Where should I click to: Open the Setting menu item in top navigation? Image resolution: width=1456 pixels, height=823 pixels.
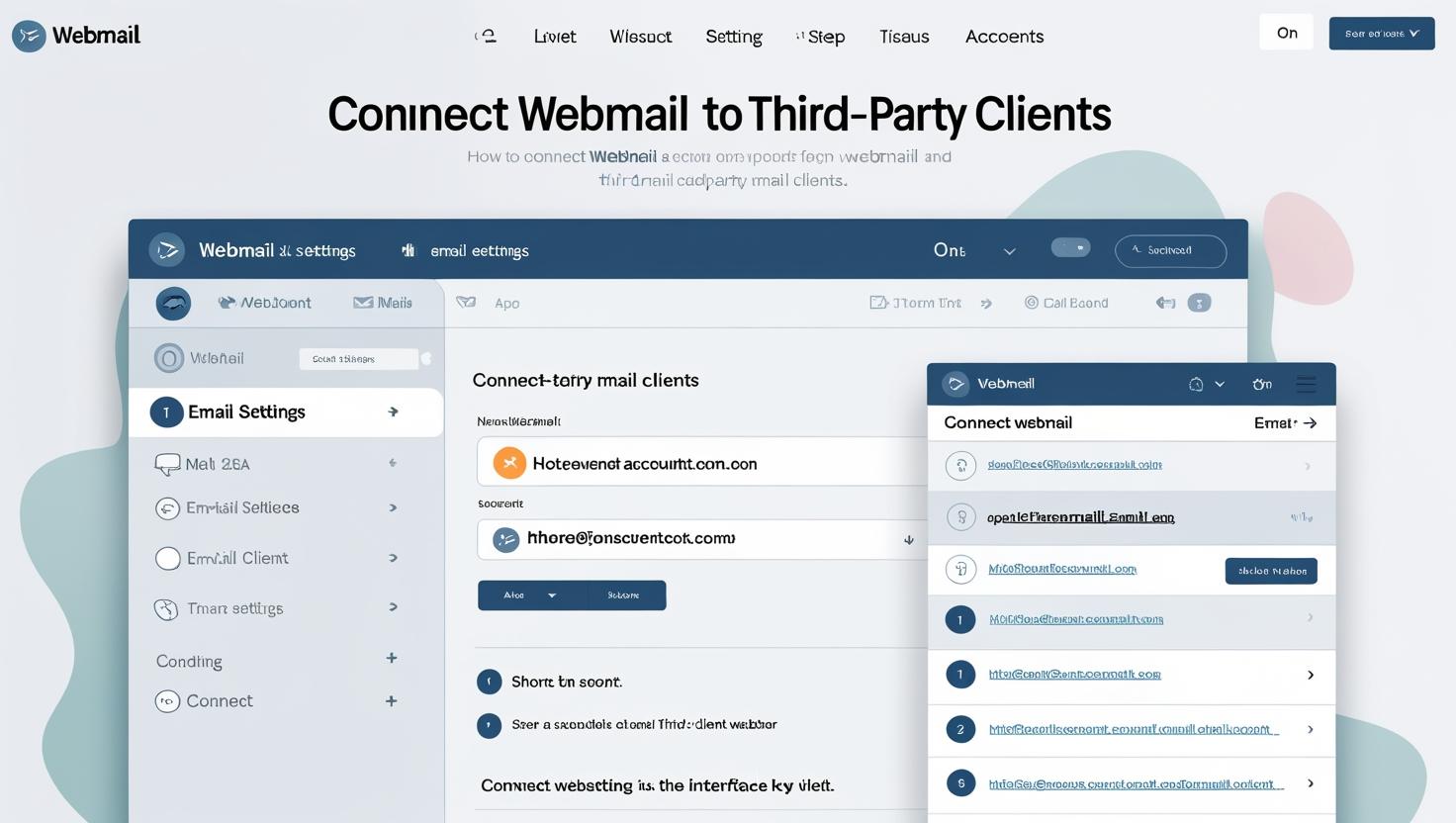point(734,37)
